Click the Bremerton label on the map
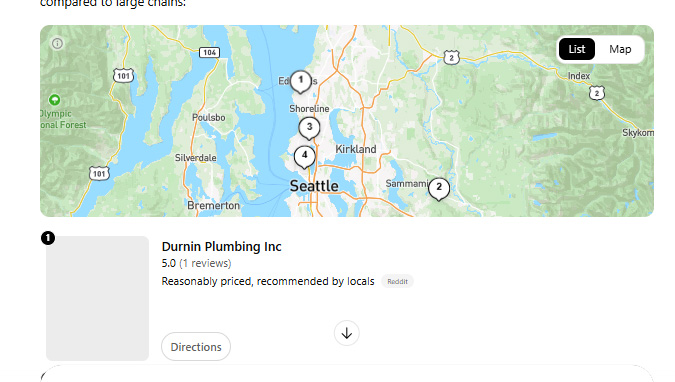This screenshot has height=382, width=675. click(x=213, y=205)
